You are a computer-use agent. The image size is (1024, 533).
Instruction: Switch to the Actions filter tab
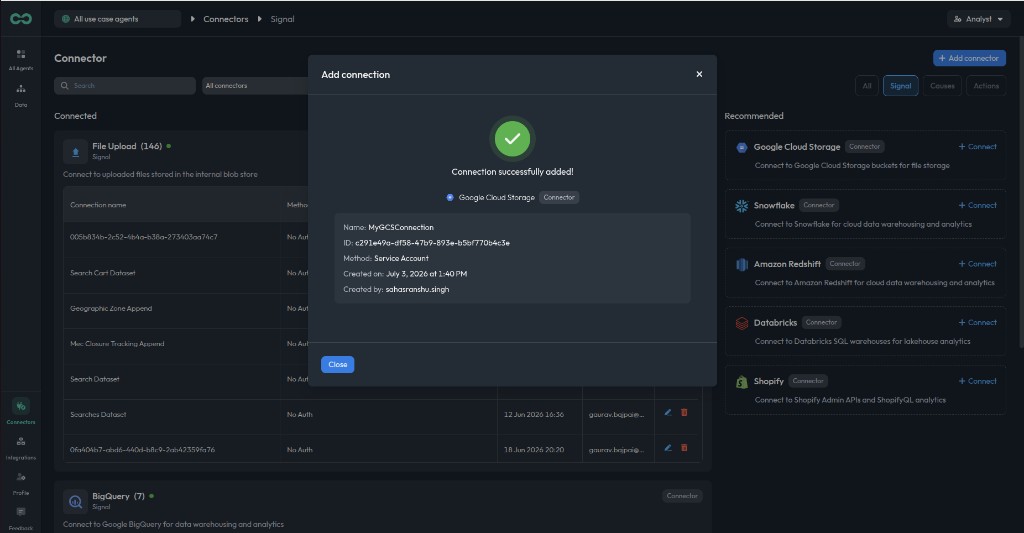tap(986, 86)
